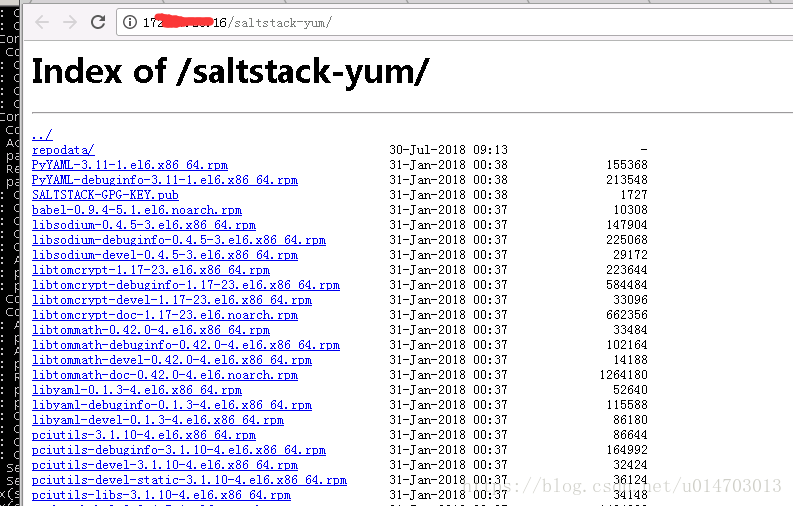Download pciutils-debuginfo-3.1.10-4 rpm
Image resolution: width=793 pixels, height=506 pixels.
click(x=179, y=450)
